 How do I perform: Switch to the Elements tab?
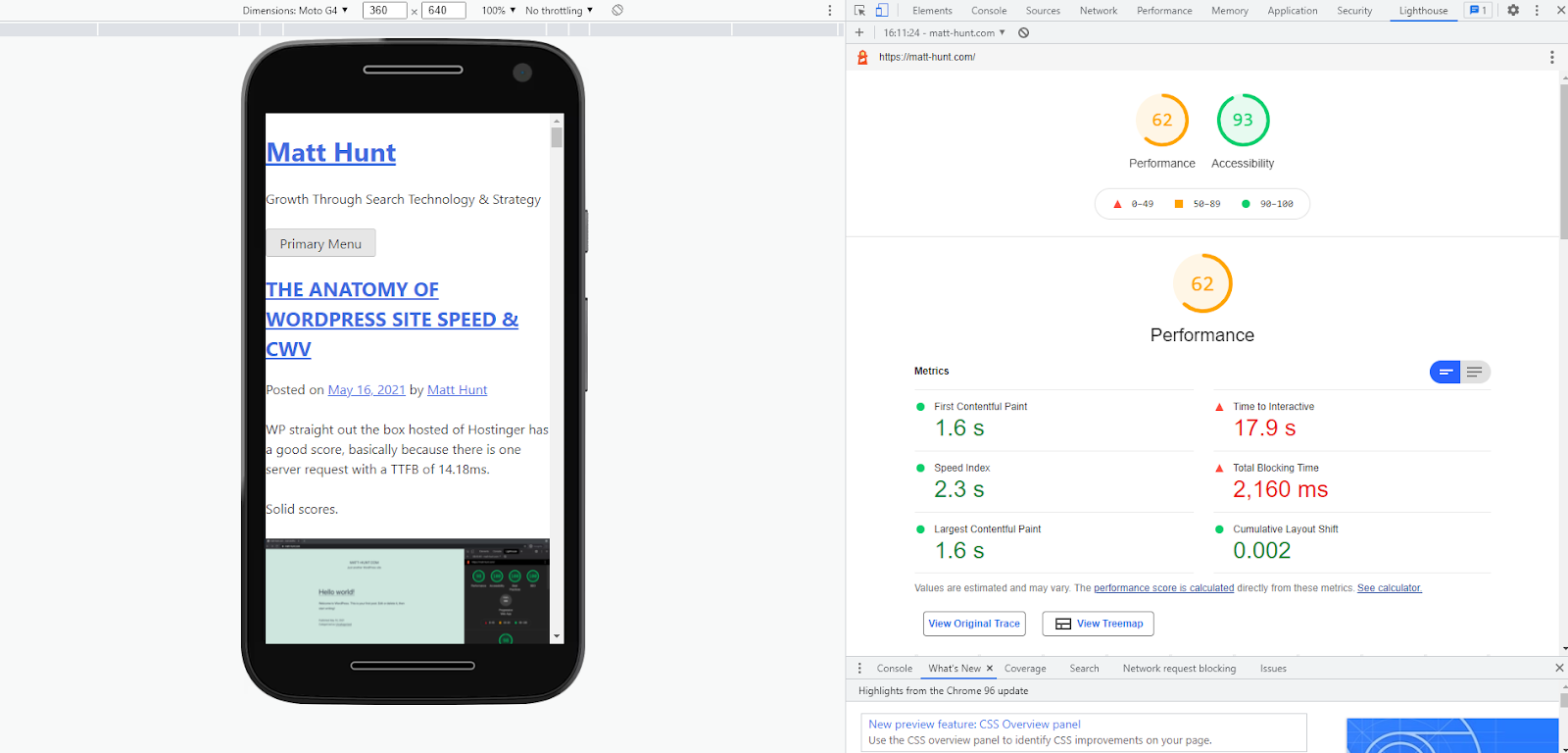(x=932, y=10)
